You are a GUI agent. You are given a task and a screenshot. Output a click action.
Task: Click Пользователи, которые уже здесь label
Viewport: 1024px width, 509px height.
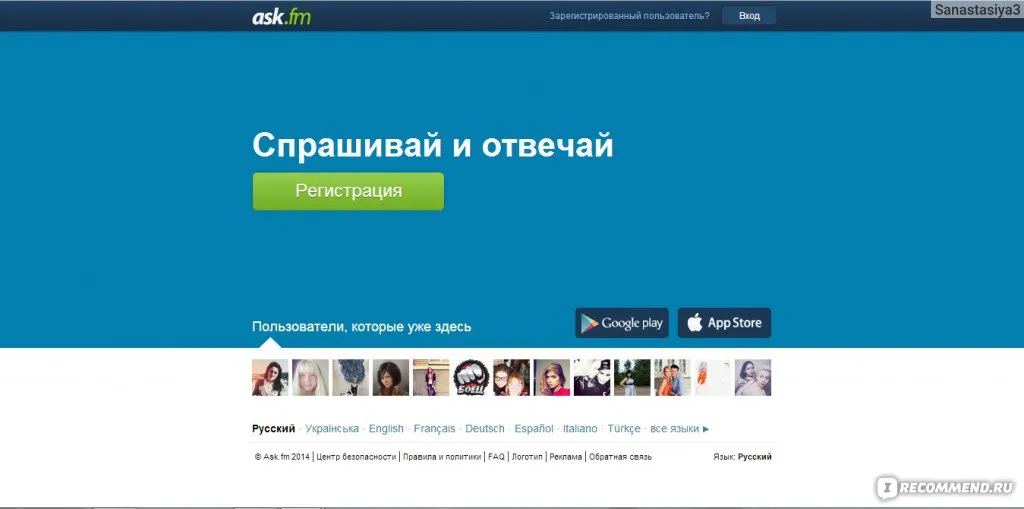tap(362, 327)
